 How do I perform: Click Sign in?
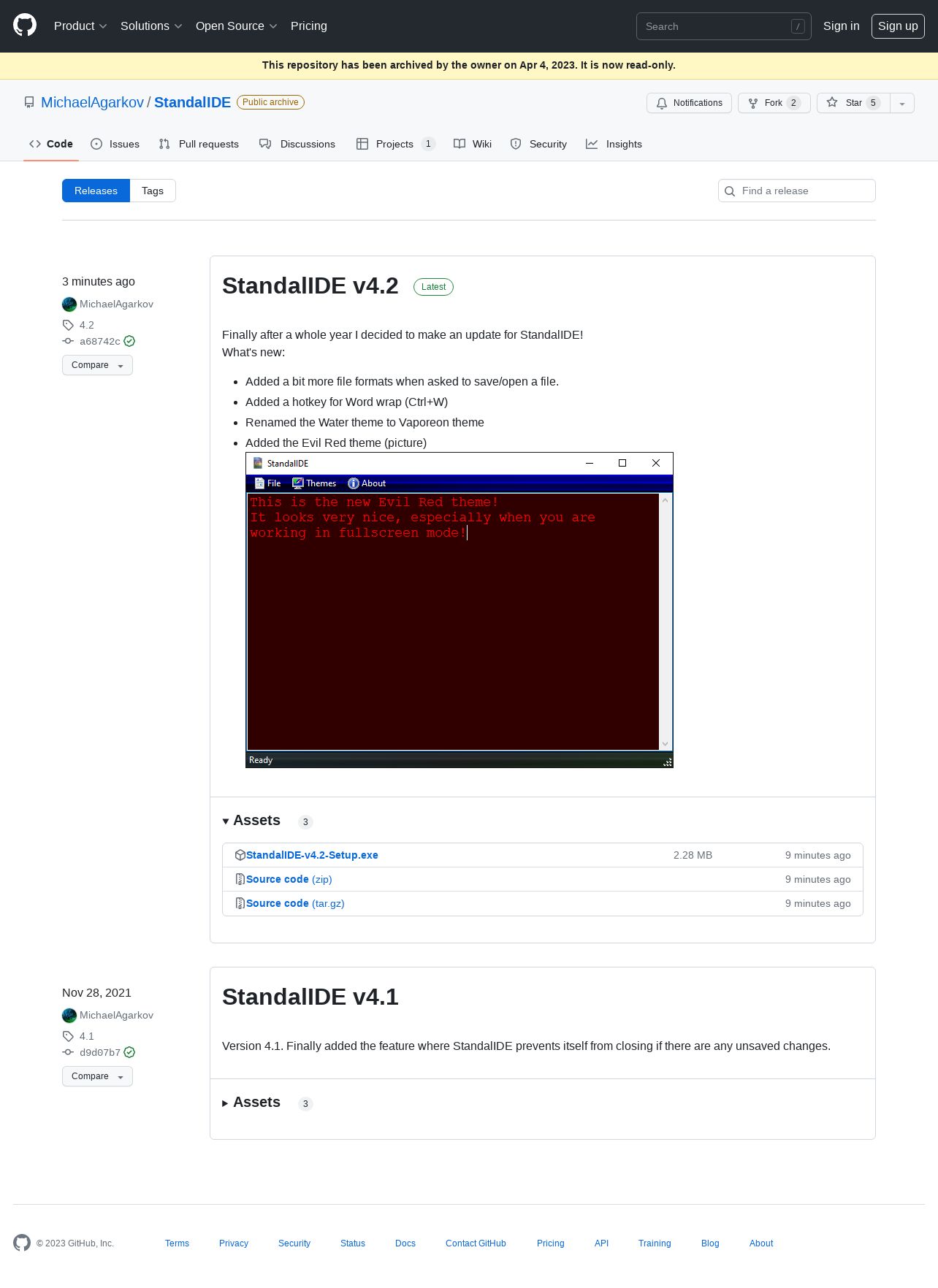(841, 26)
